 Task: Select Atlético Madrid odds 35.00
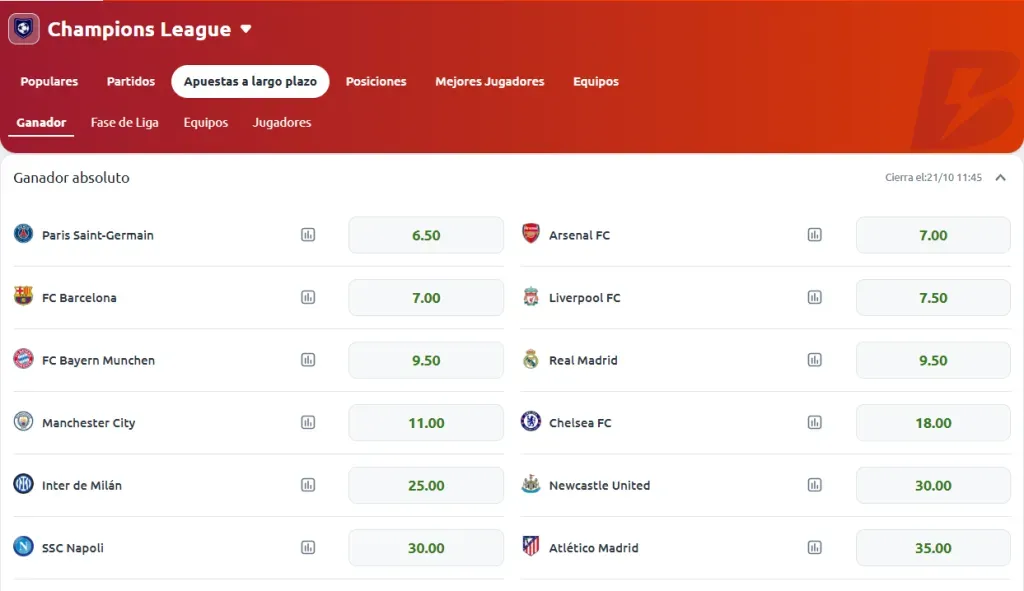pyautogui.click(x=933, y=548)
